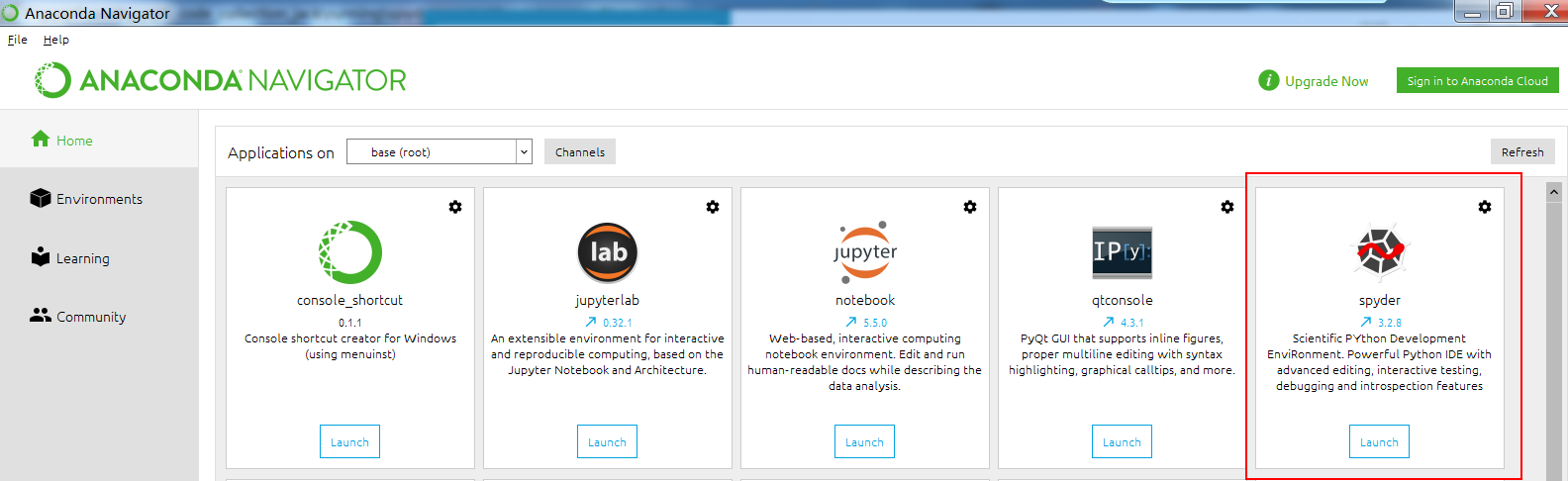
Task: Expand the base (root) environment dropdown
Action: [525, 152]
